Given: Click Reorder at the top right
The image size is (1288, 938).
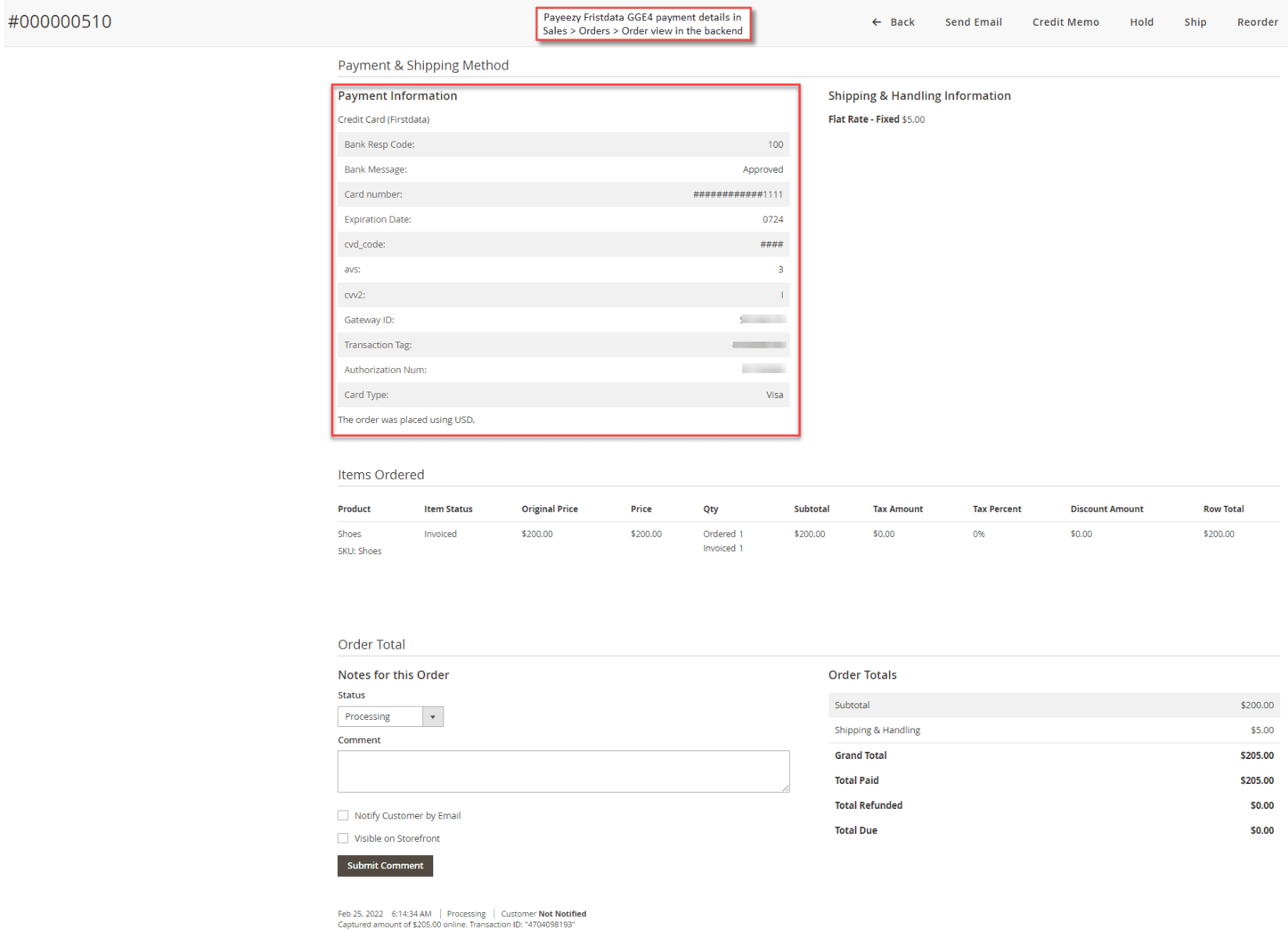Looking at the screenshot, I should (x=1258, y=22).
